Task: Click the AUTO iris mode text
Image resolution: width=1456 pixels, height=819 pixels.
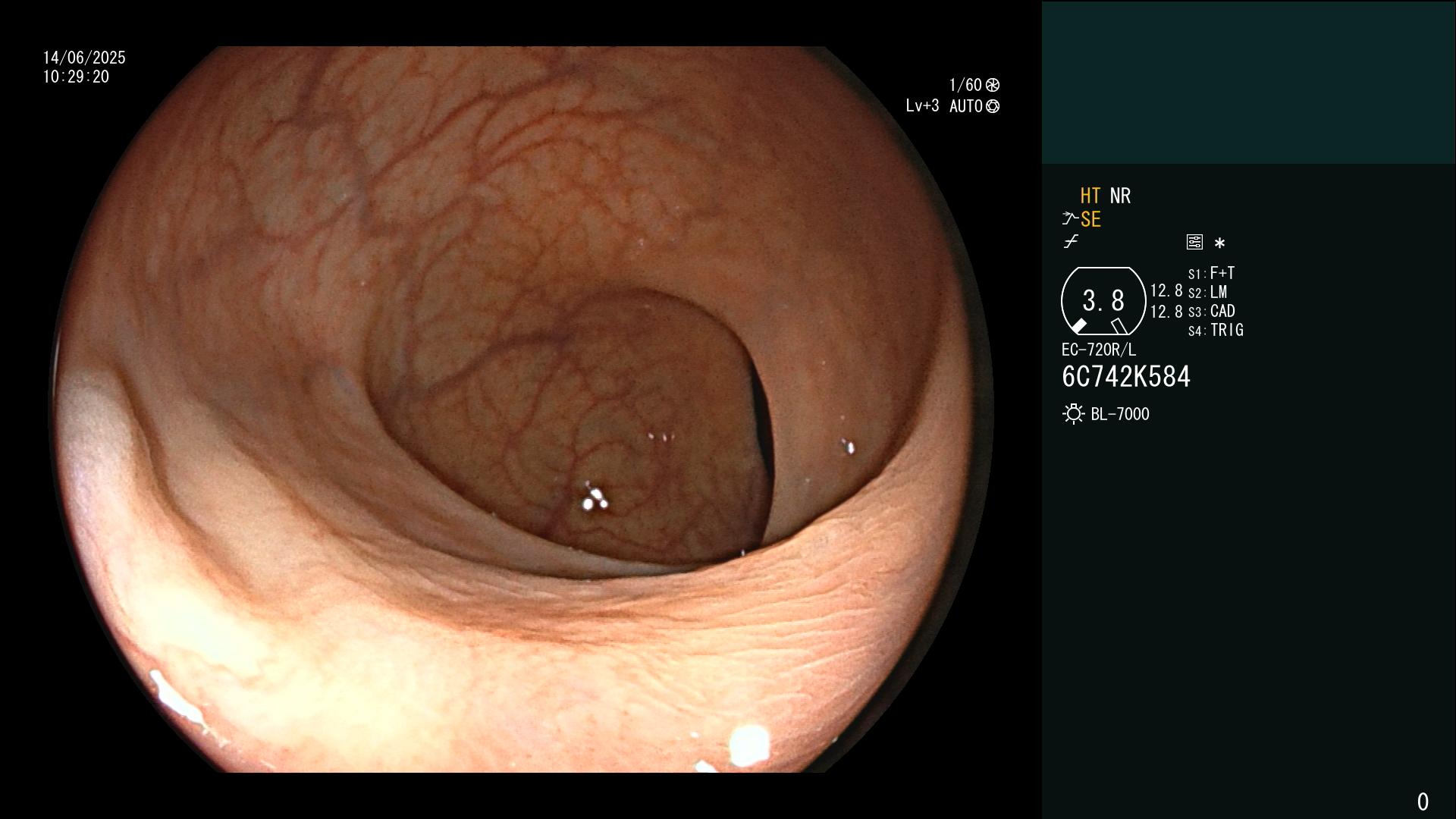Action: [x=966, y=106]
